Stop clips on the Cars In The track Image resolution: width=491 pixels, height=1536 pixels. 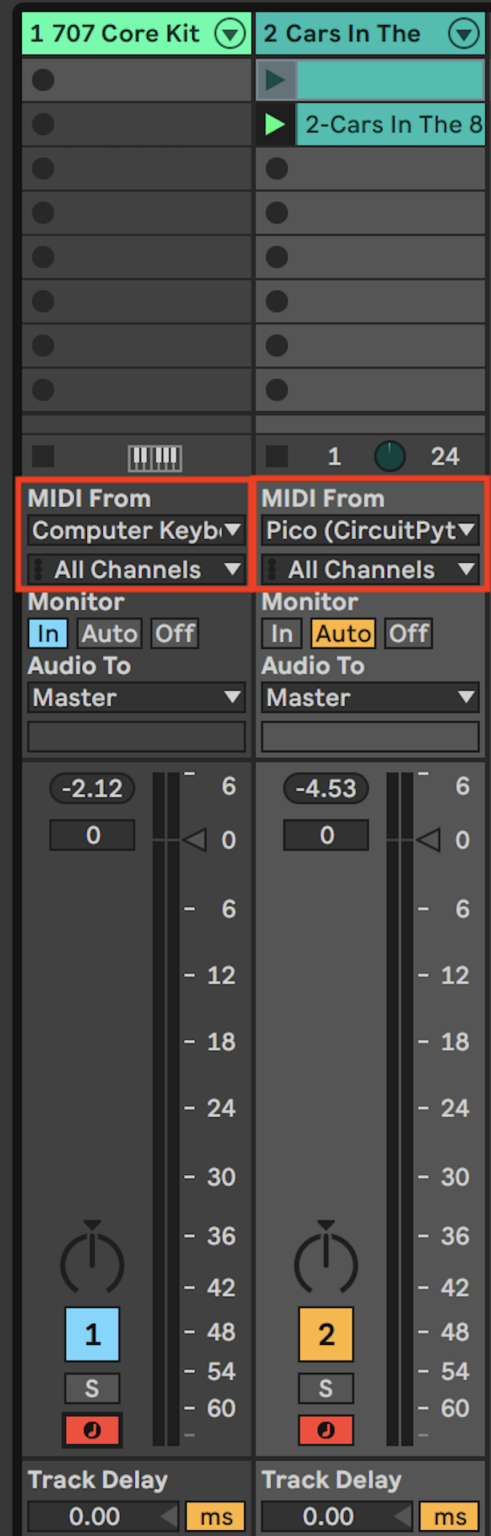point(277,457)
